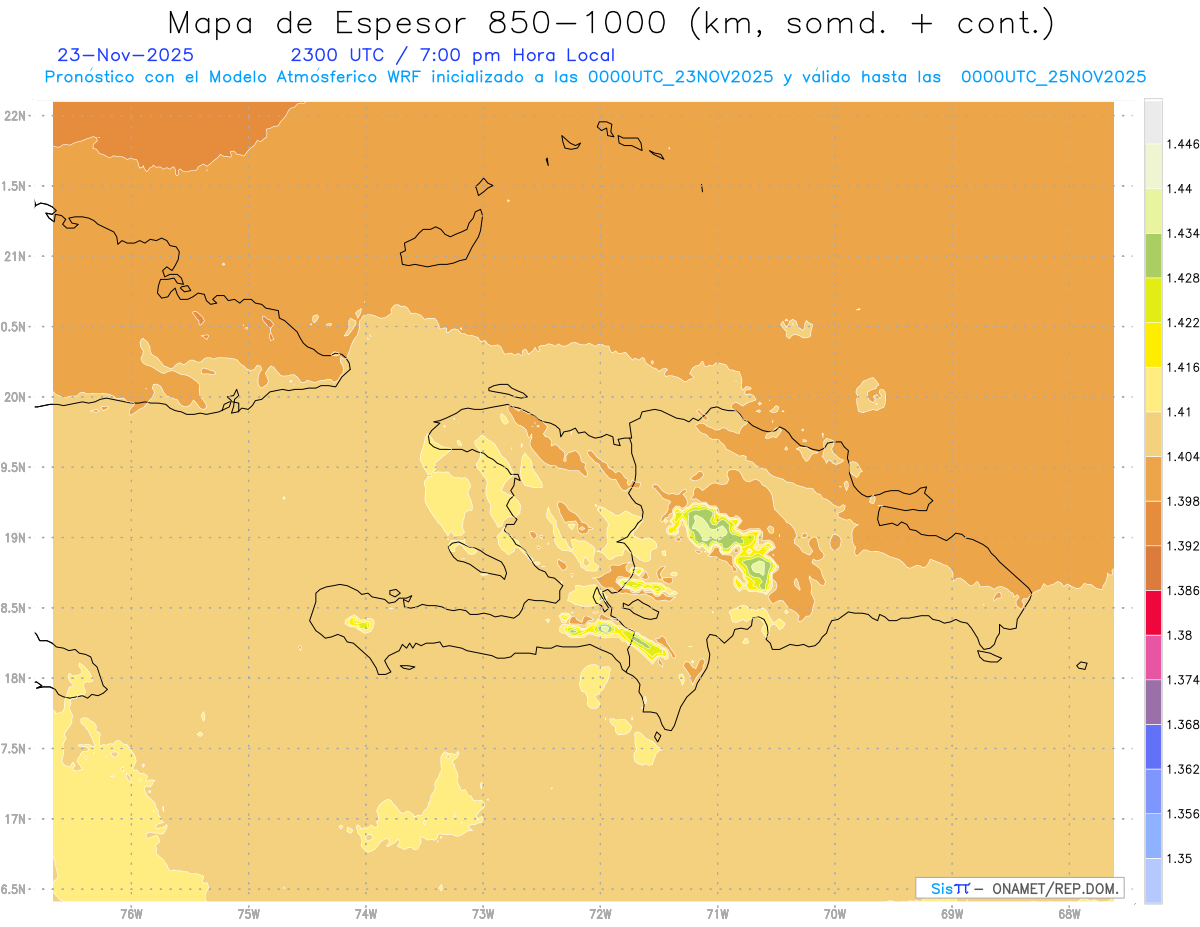
Task: Click the legend value '1.374'
Action: 1183,679
